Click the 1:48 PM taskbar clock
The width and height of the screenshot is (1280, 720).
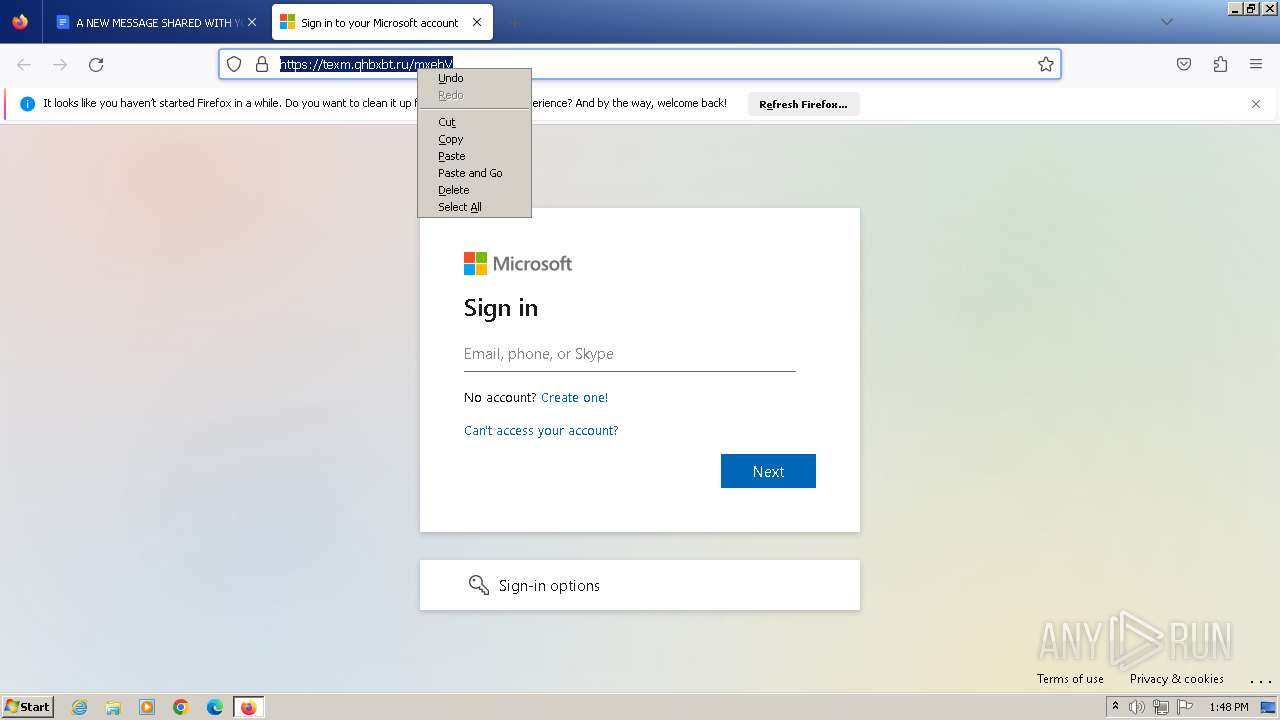(x=1228, y=707)
